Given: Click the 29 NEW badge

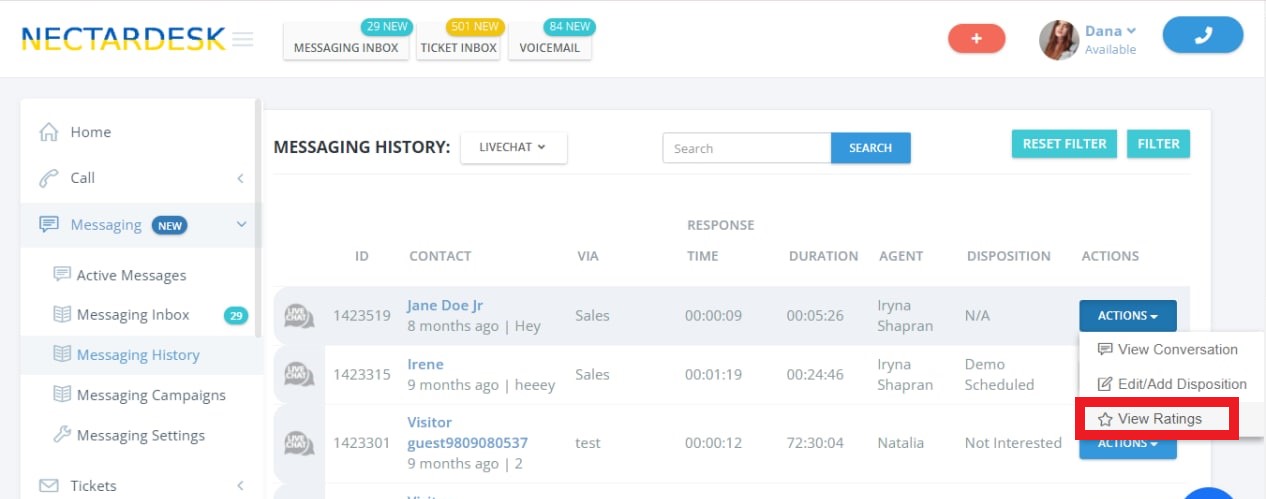Looking at the screenshot, I should (x=386, y=26).
